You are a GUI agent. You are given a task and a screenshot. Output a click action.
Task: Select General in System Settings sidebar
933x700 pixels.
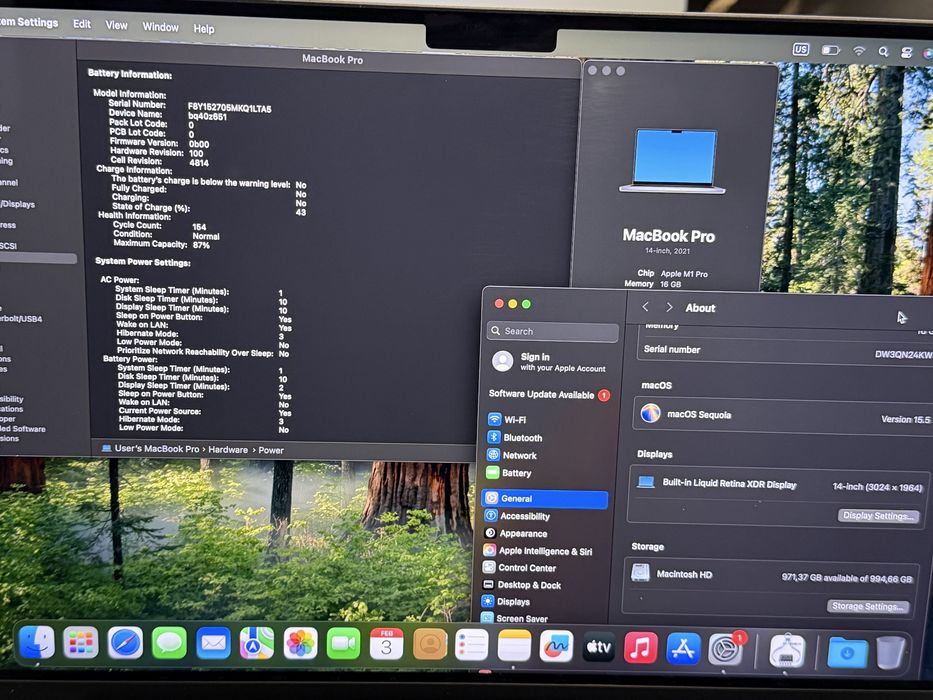[546, 499]
